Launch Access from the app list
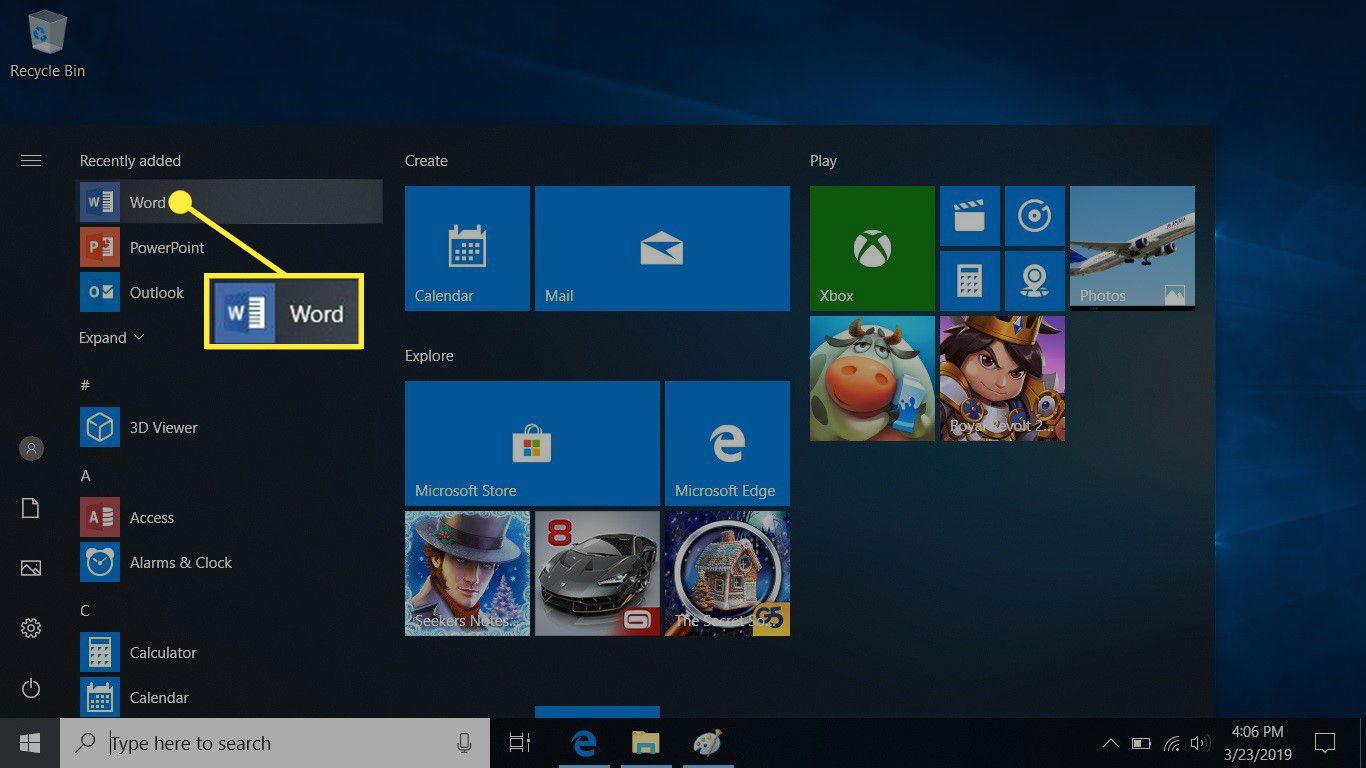Screen dimensions: 1366x768 click(230, 517)
